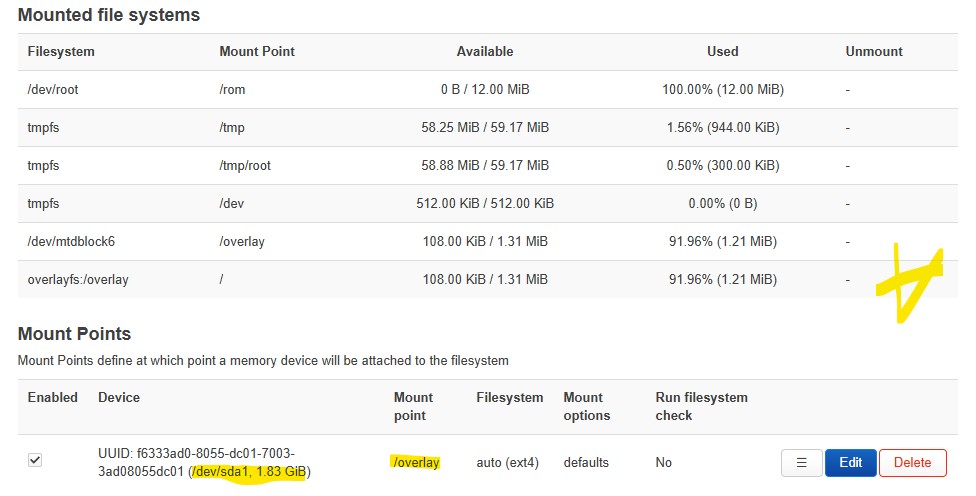Click the 'Mounted file systems' heading
This screenshot has width=976, height=496.
pyautogui.click(x=109, y=15)
